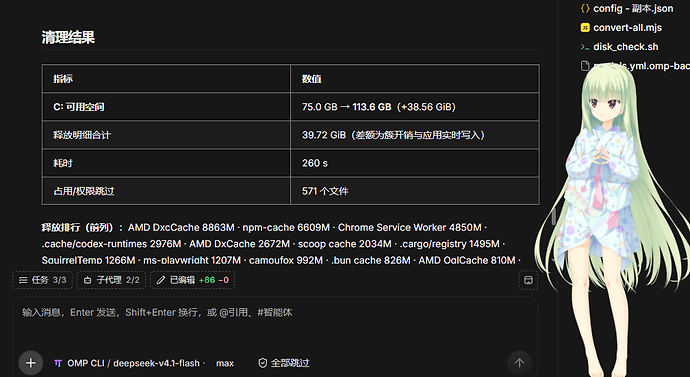Click the C: 可用空间 table cell
690x377 pixels.
tap(166, 107)
